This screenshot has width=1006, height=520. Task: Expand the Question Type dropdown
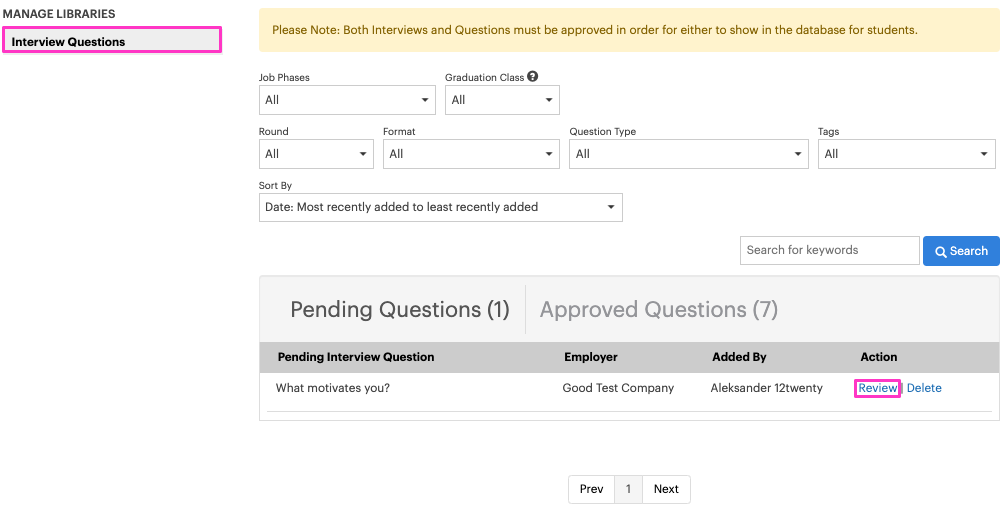[x=688, y=154]
